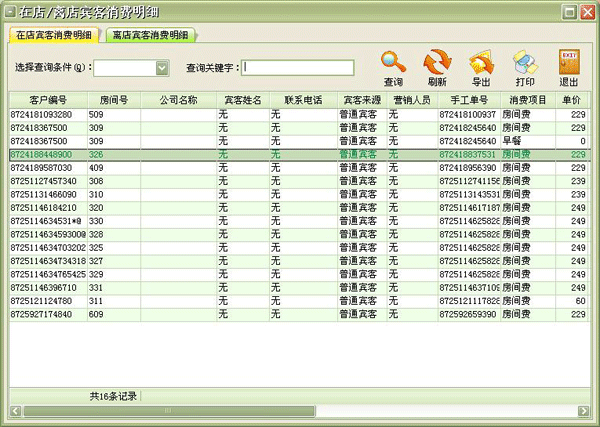Select the 在店宾客消费明细 tab
Viewport: 600px width, 427px height.
pyautogui.click(x=53, y=35)
